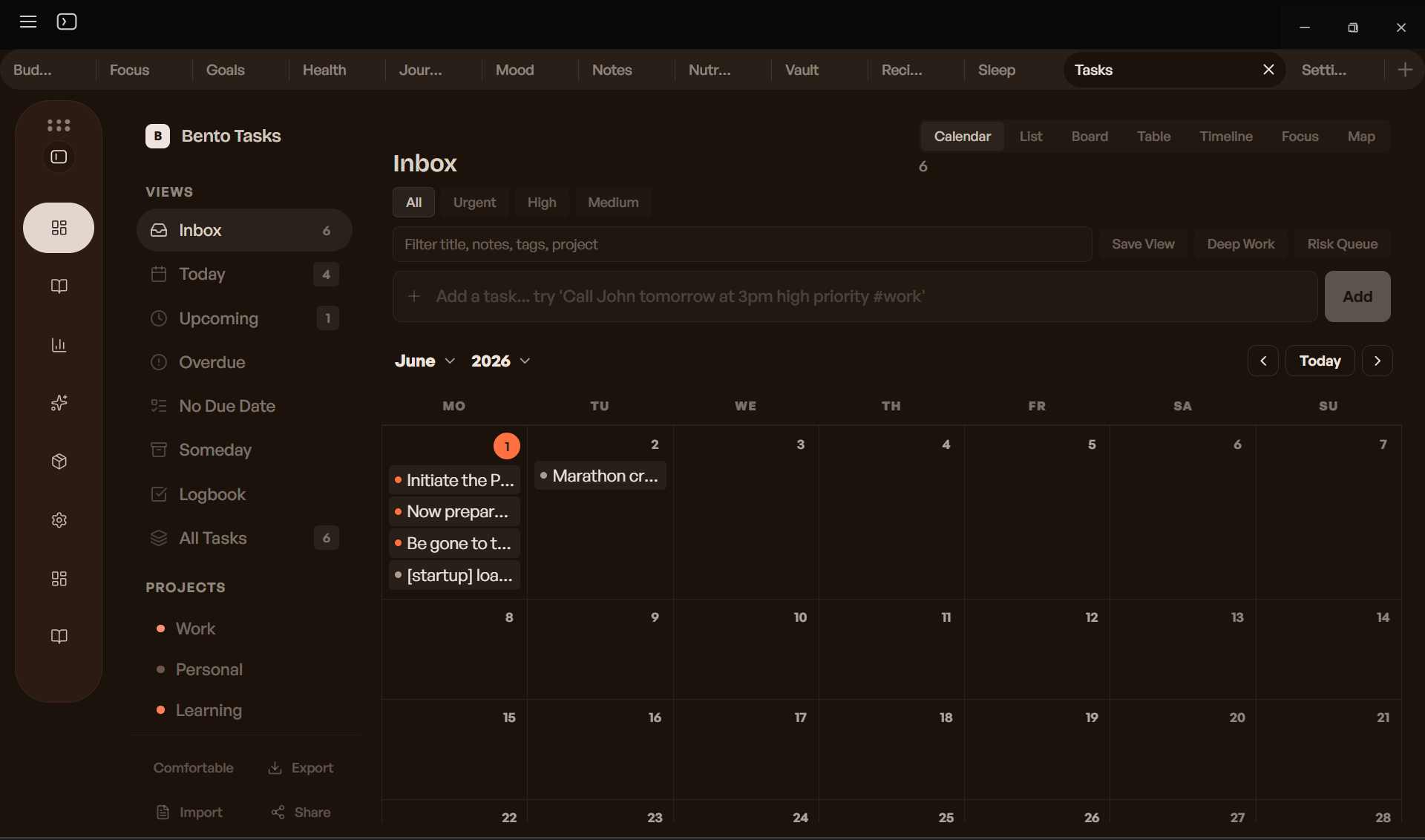
Task: Click the No Due Date list icon
Action: (159, 406)
